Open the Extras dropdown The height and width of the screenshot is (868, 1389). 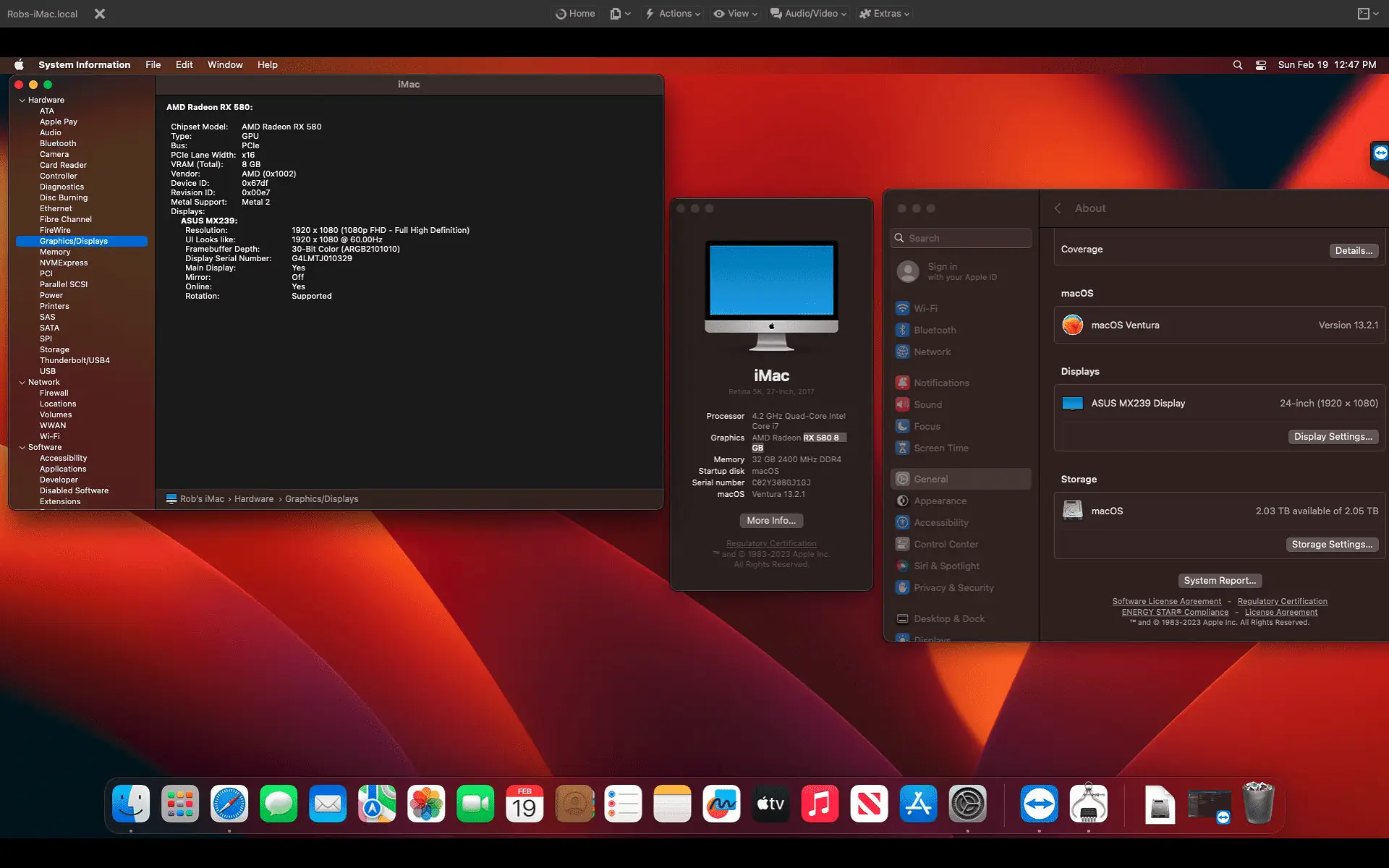[x=884, y=14]
